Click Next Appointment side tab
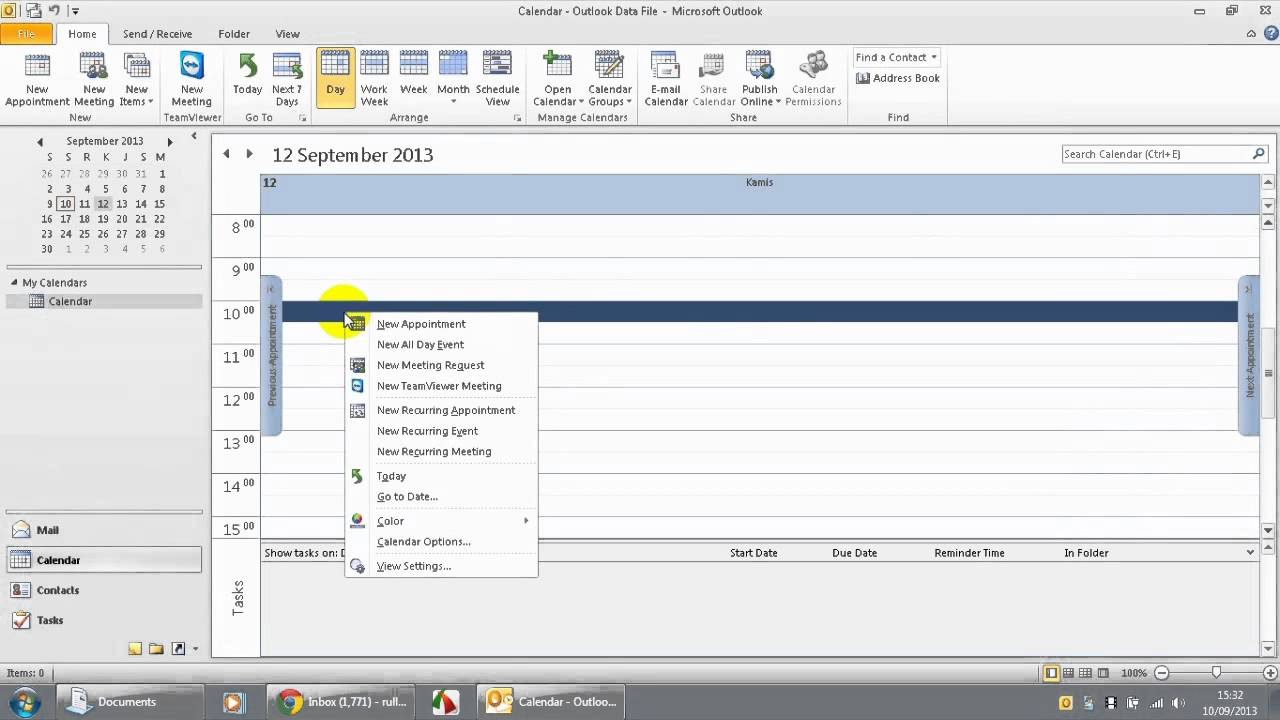The width and height of the screenshot is (1280, 720). click(x=1248, y=355)
